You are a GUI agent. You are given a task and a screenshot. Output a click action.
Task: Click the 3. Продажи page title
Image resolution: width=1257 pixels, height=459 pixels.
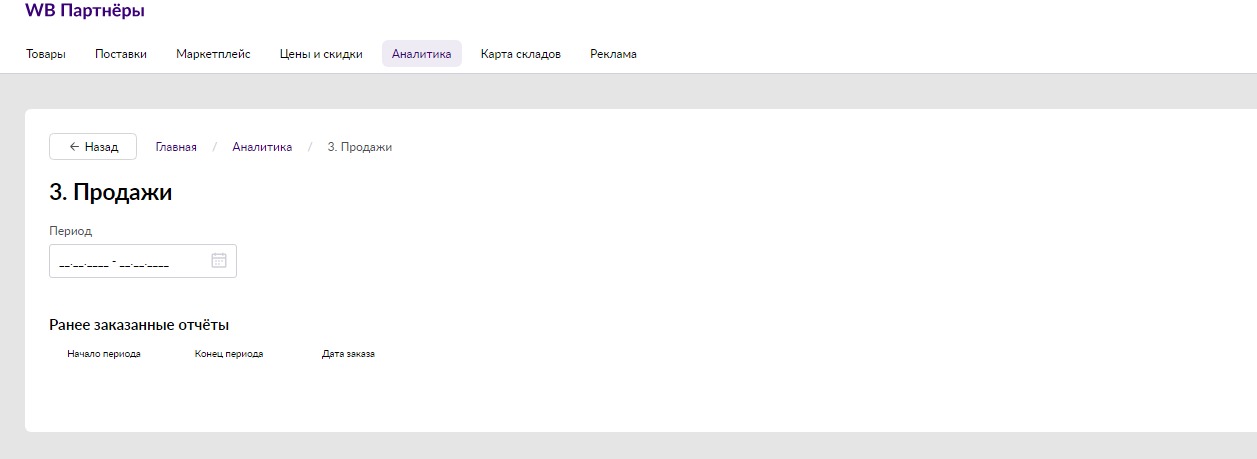111,193
